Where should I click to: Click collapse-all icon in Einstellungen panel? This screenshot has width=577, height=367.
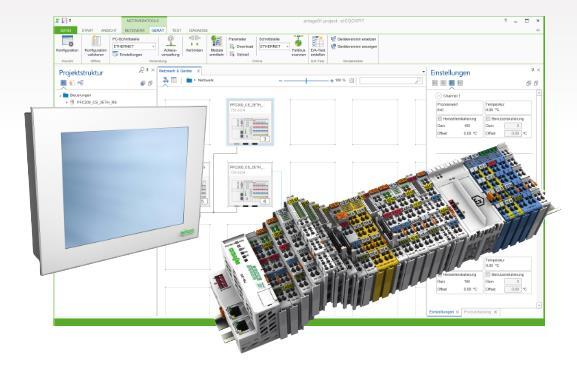click(536, 84)
